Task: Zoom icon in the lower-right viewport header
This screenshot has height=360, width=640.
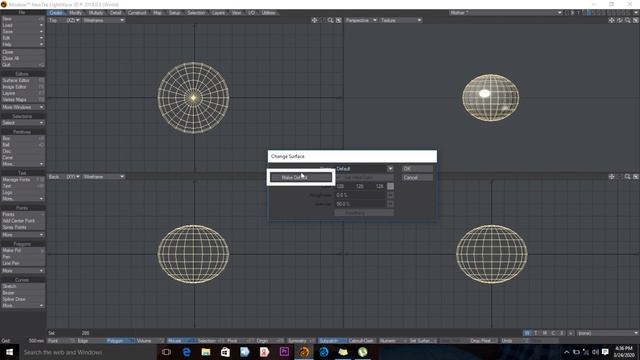Action: [627, 177]
